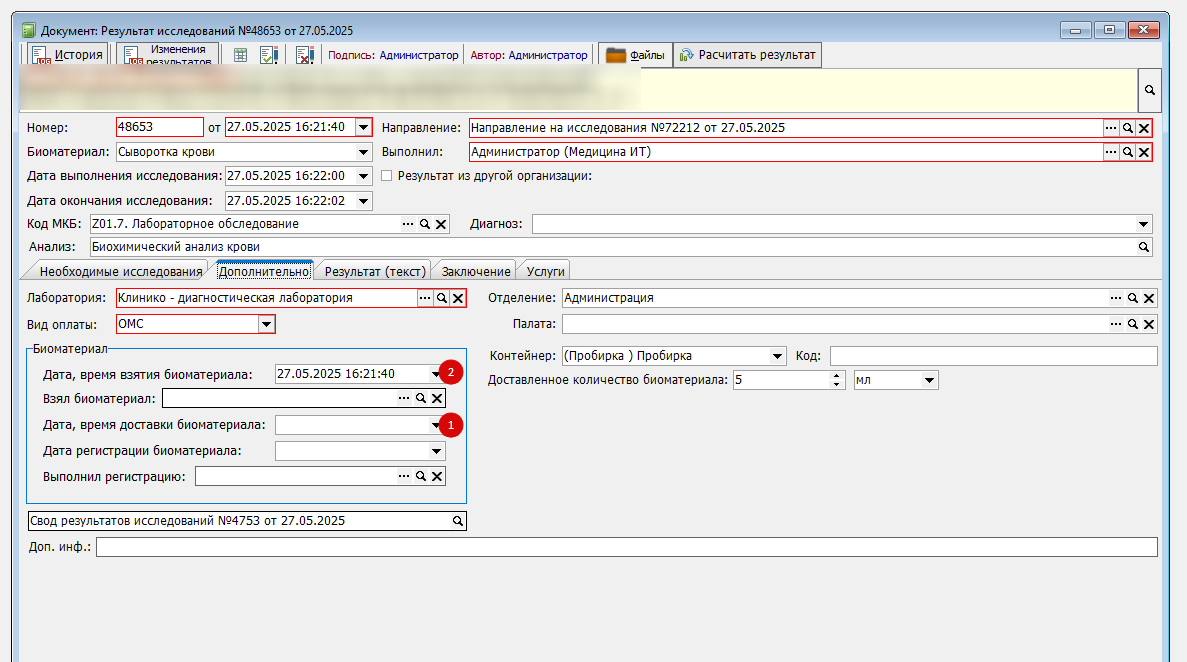Open the История log button
The height and width of the screenshot is (662, 1187).
68,55
